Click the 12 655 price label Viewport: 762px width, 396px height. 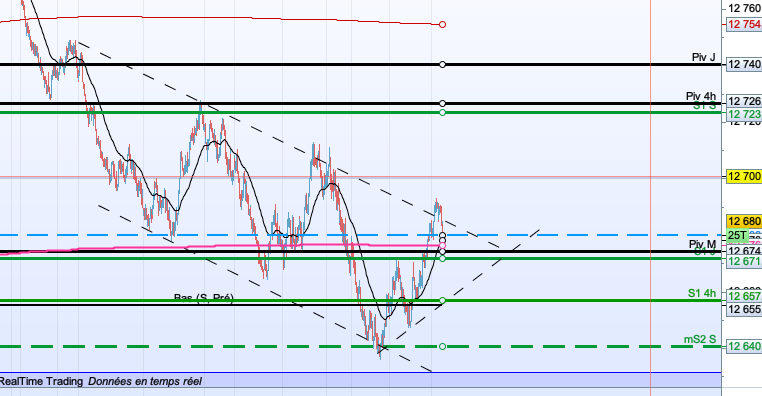pos(744,309)
